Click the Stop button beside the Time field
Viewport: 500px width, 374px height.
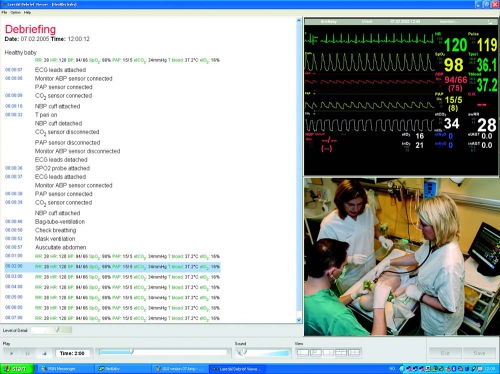point(44,353)
